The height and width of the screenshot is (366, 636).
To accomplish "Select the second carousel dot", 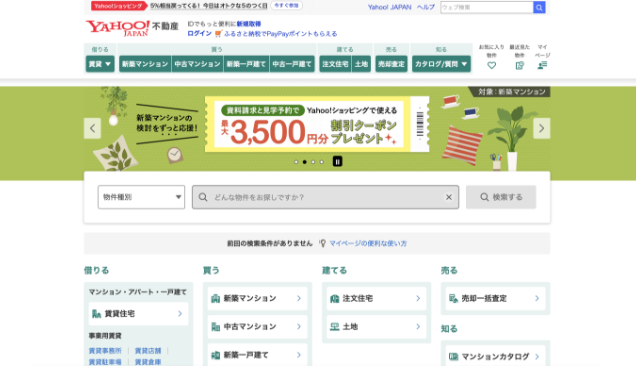I will (x=305, y=162).
